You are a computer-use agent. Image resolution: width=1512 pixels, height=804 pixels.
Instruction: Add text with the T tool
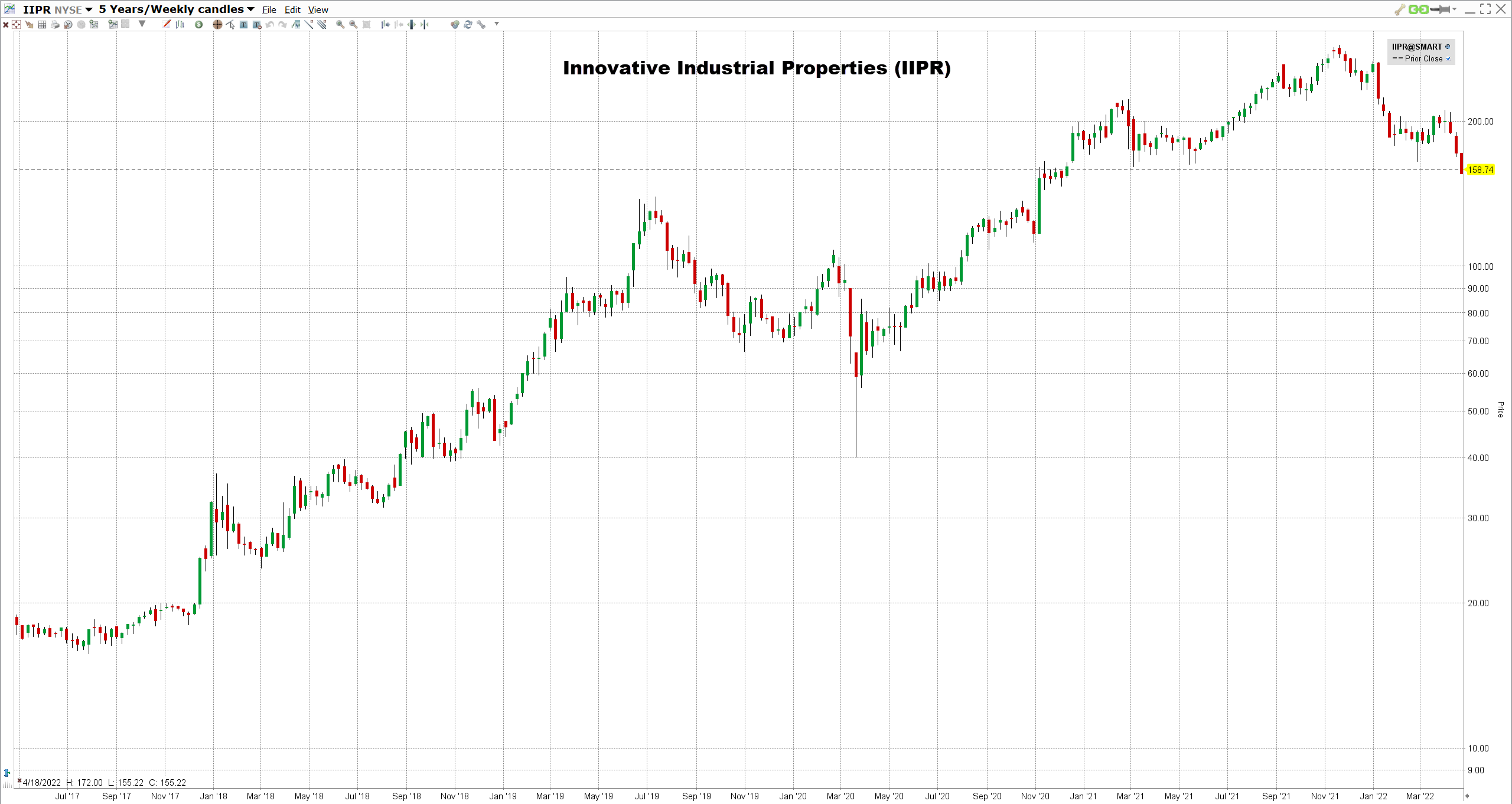point(243,24)
